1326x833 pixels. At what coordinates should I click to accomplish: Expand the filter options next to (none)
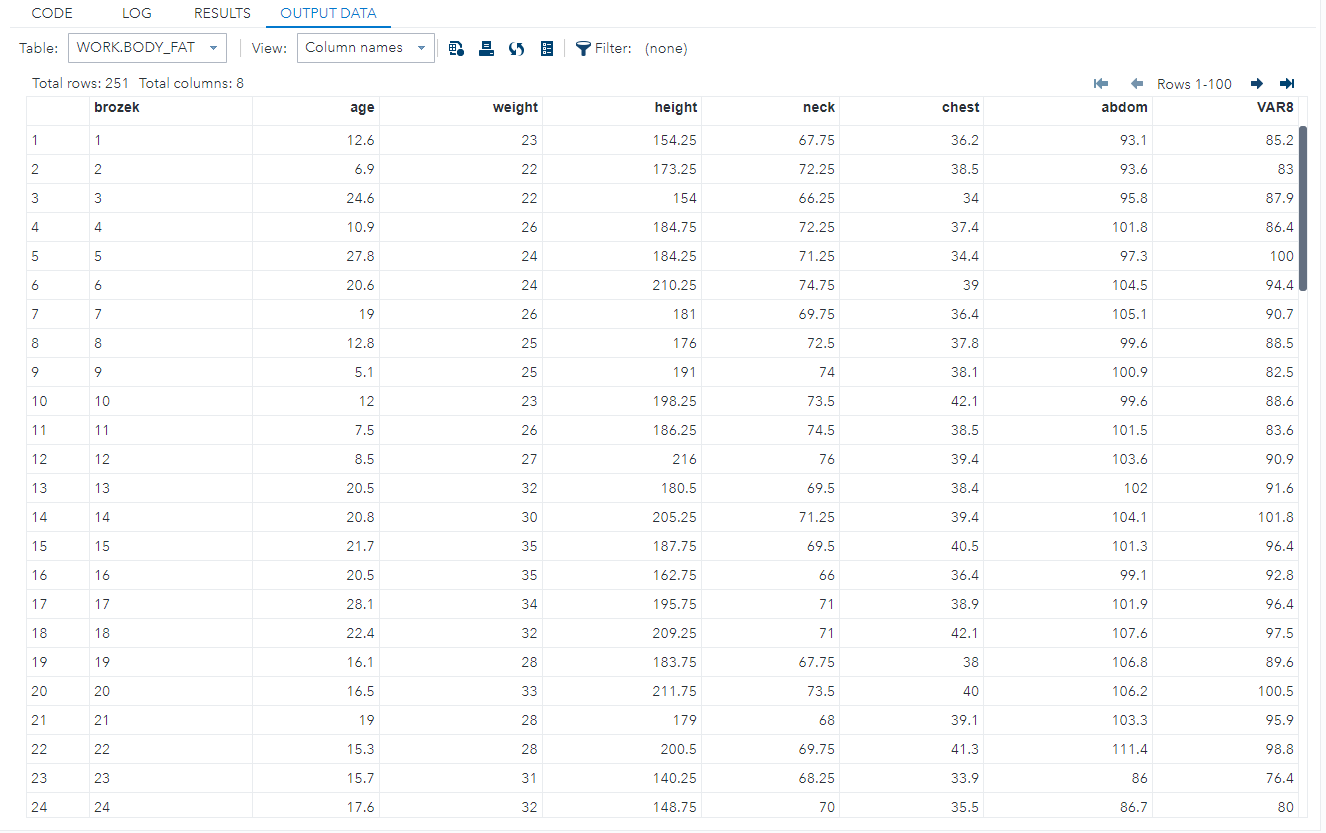click(666, 47)
